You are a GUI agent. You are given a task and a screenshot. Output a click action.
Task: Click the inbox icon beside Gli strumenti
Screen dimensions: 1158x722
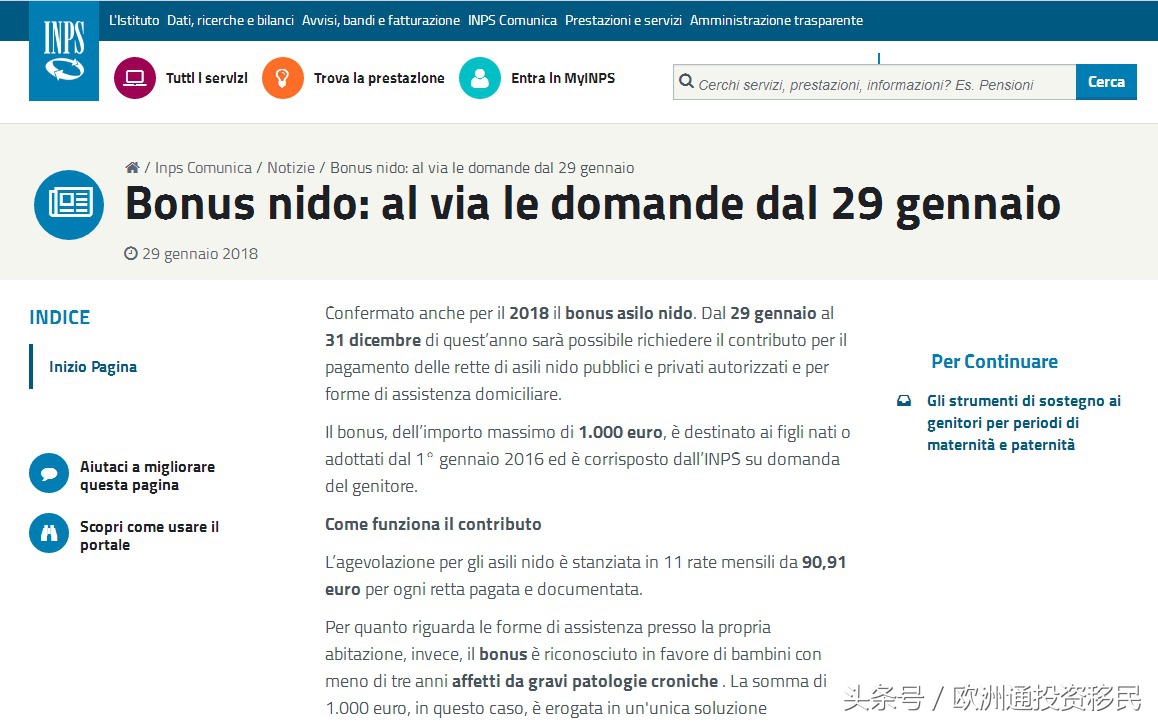click(904, 401)
